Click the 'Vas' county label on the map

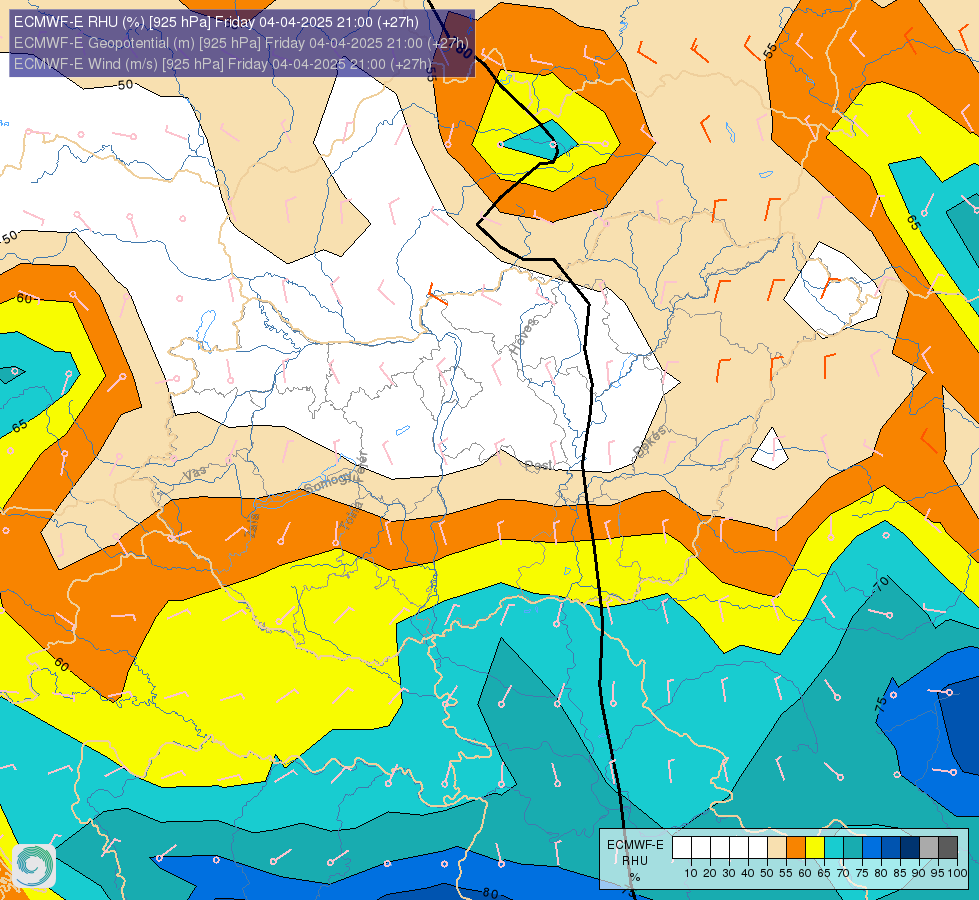195,475
